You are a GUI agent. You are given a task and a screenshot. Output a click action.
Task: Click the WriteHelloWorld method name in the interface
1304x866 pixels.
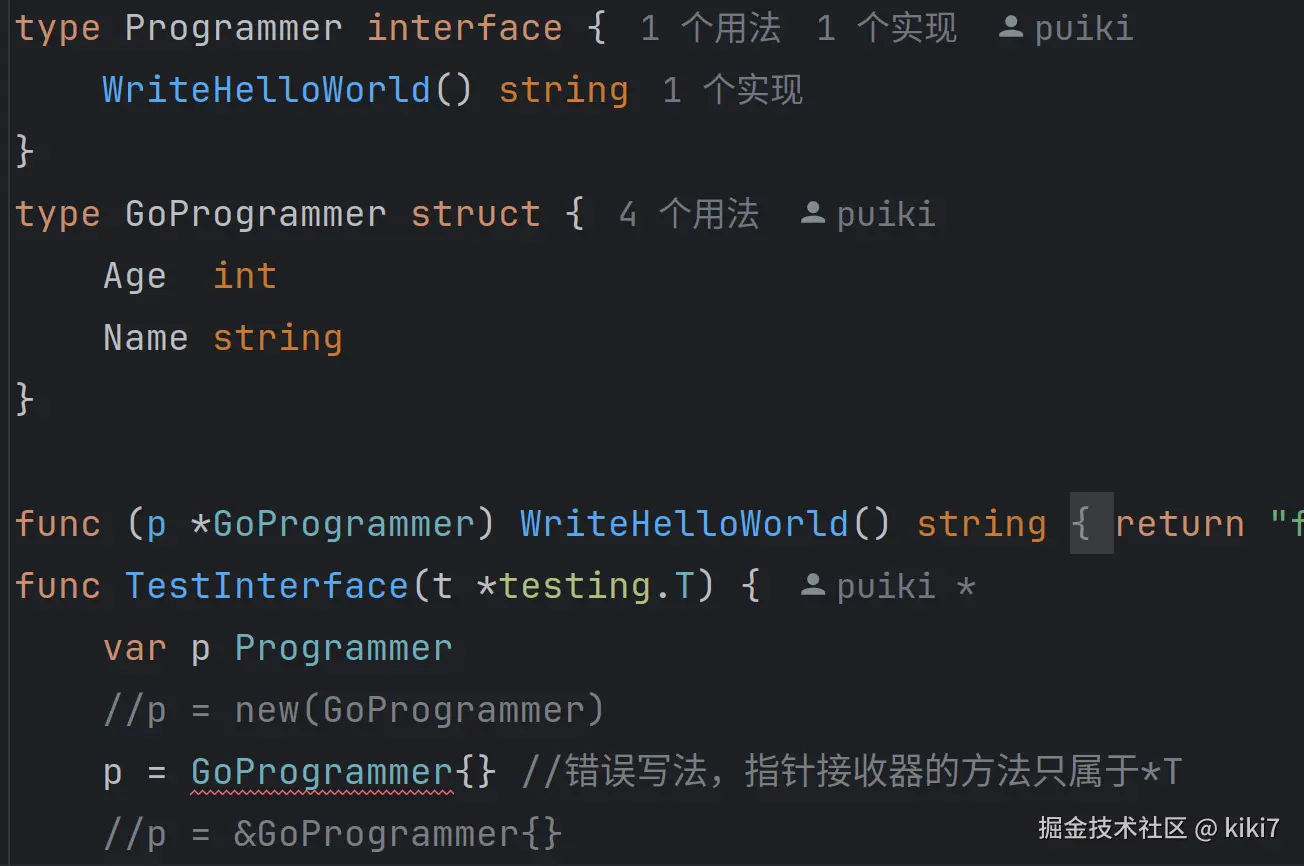(266, 90)
